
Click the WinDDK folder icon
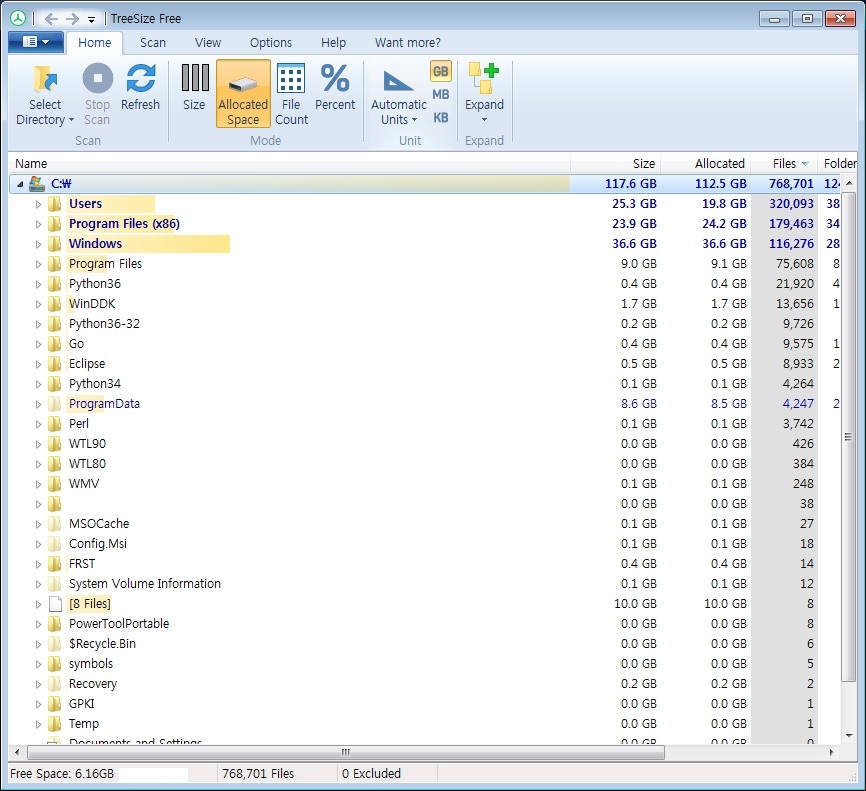coord(55,304)
